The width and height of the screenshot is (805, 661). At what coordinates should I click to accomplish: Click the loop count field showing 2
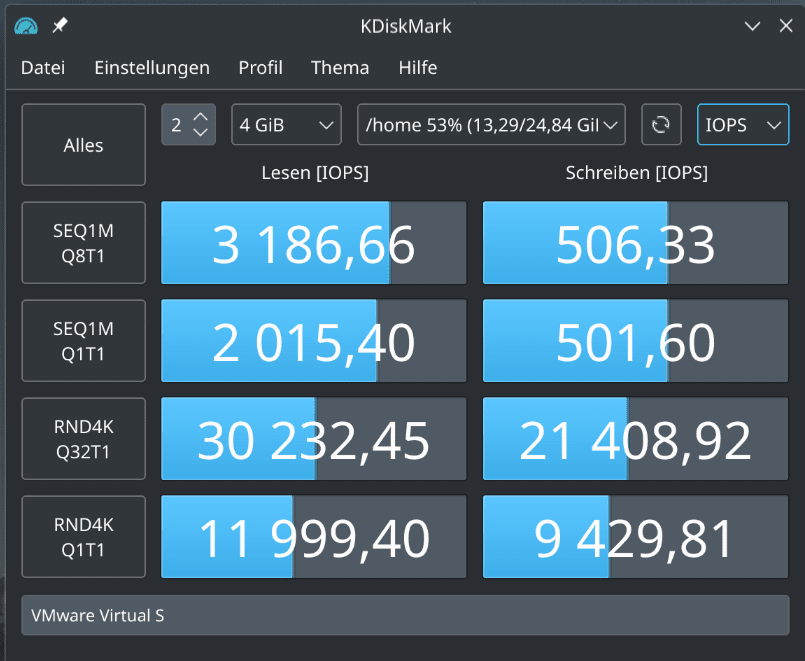pos(177,125)
